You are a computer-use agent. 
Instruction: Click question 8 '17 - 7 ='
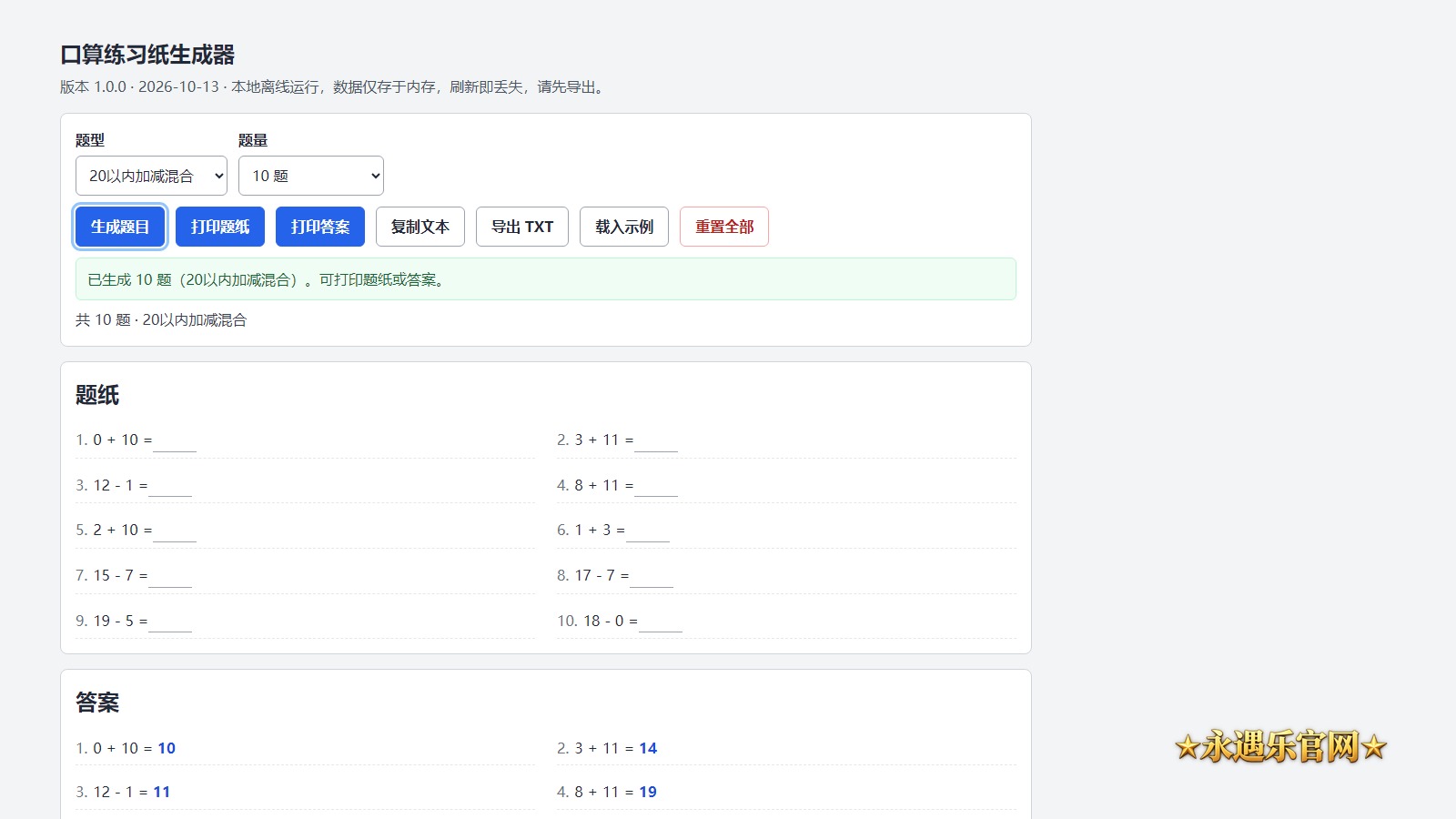[x=786, y=576]
